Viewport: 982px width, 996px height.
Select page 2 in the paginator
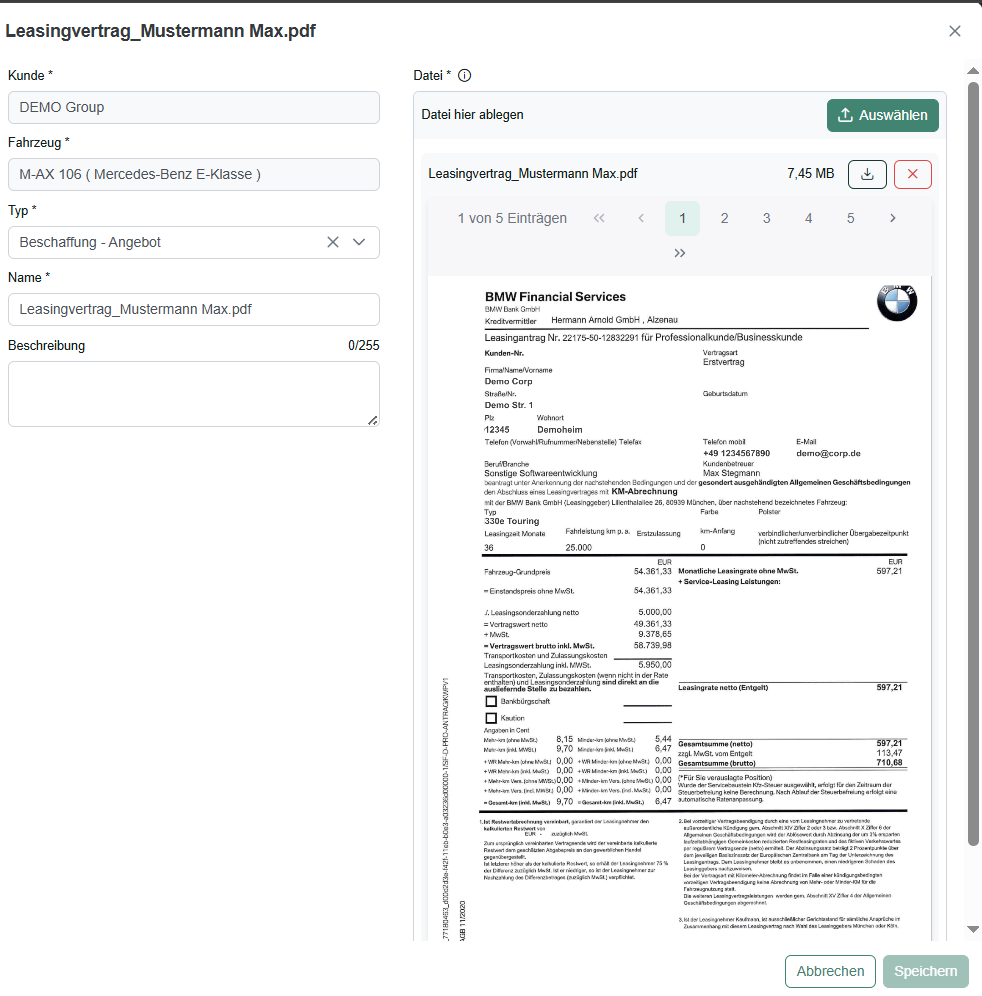tap(724, 219)
